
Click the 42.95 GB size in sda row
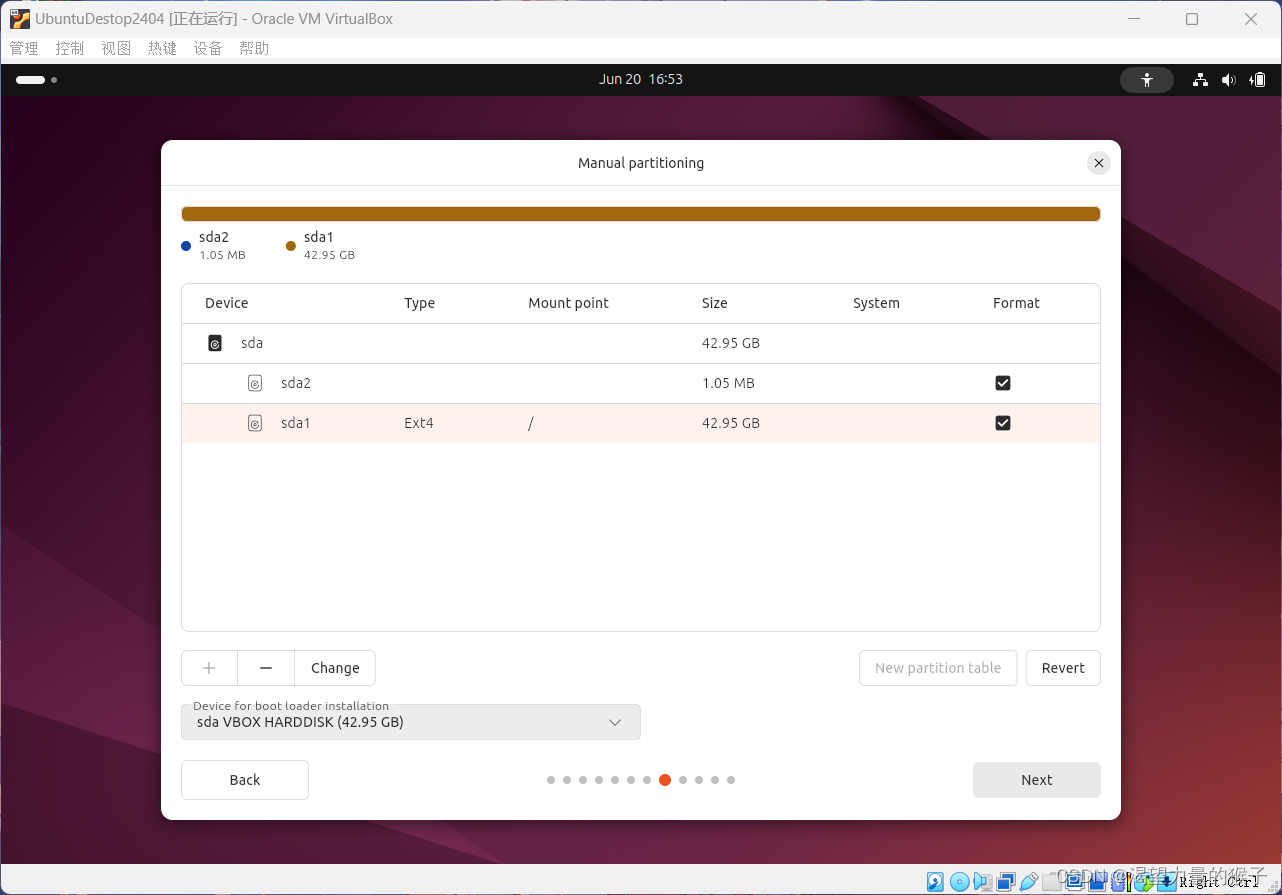(x=731, y=343)
